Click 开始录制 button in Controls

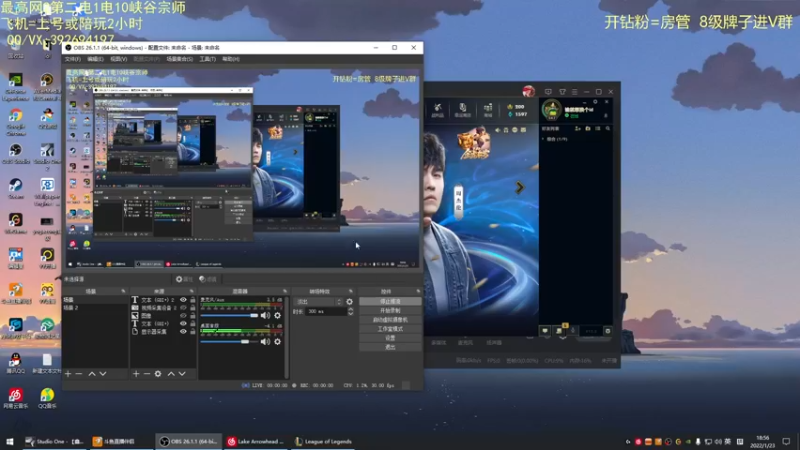coord(390,311)
